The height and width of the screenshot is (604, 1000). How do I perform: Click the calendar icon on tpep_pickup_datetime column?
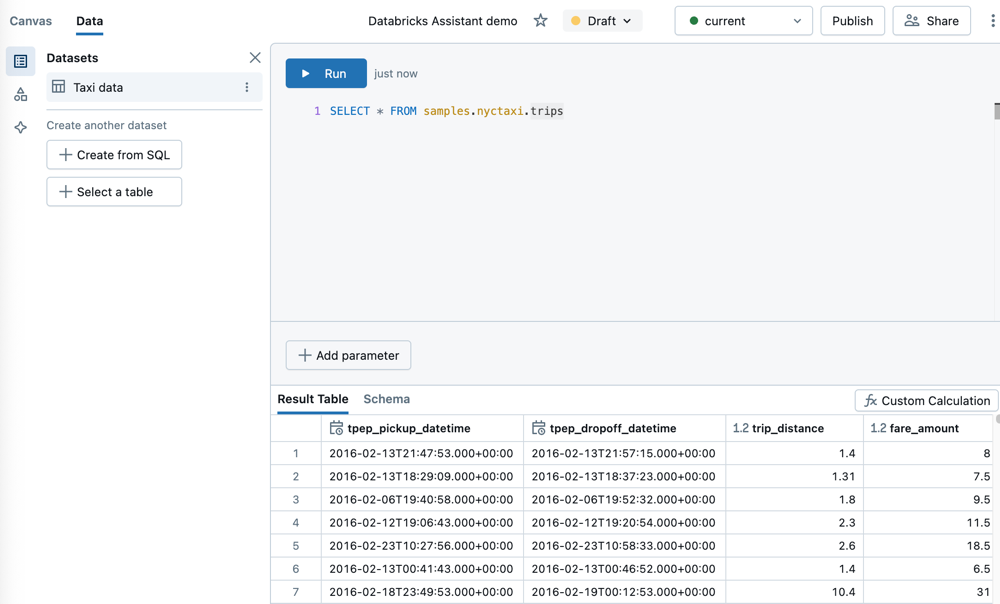[335, 428]
